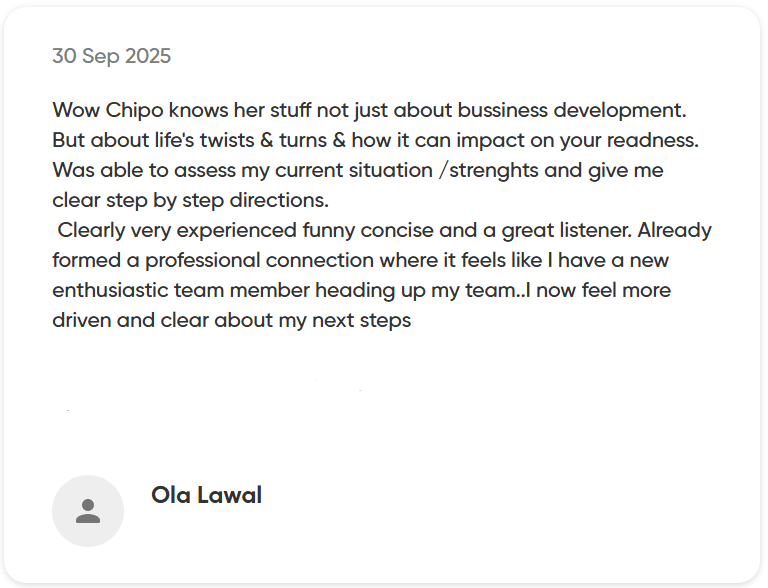Click the phrase "Clearly very experienced"
The width and height of the screenshot is (768, 588).
click(x=177, y=230)
